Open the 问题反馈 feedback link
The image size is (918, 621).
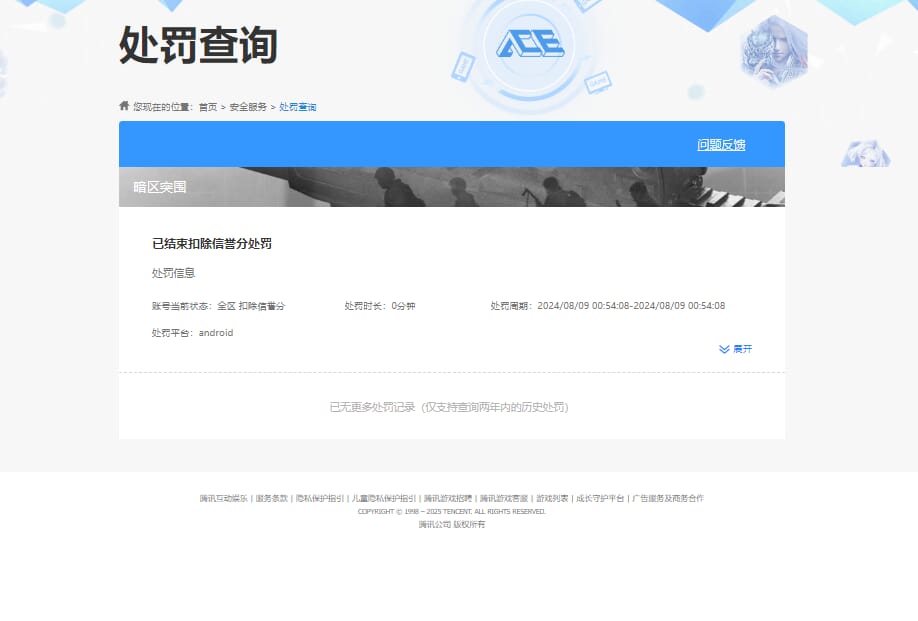[x=722, y=144]
